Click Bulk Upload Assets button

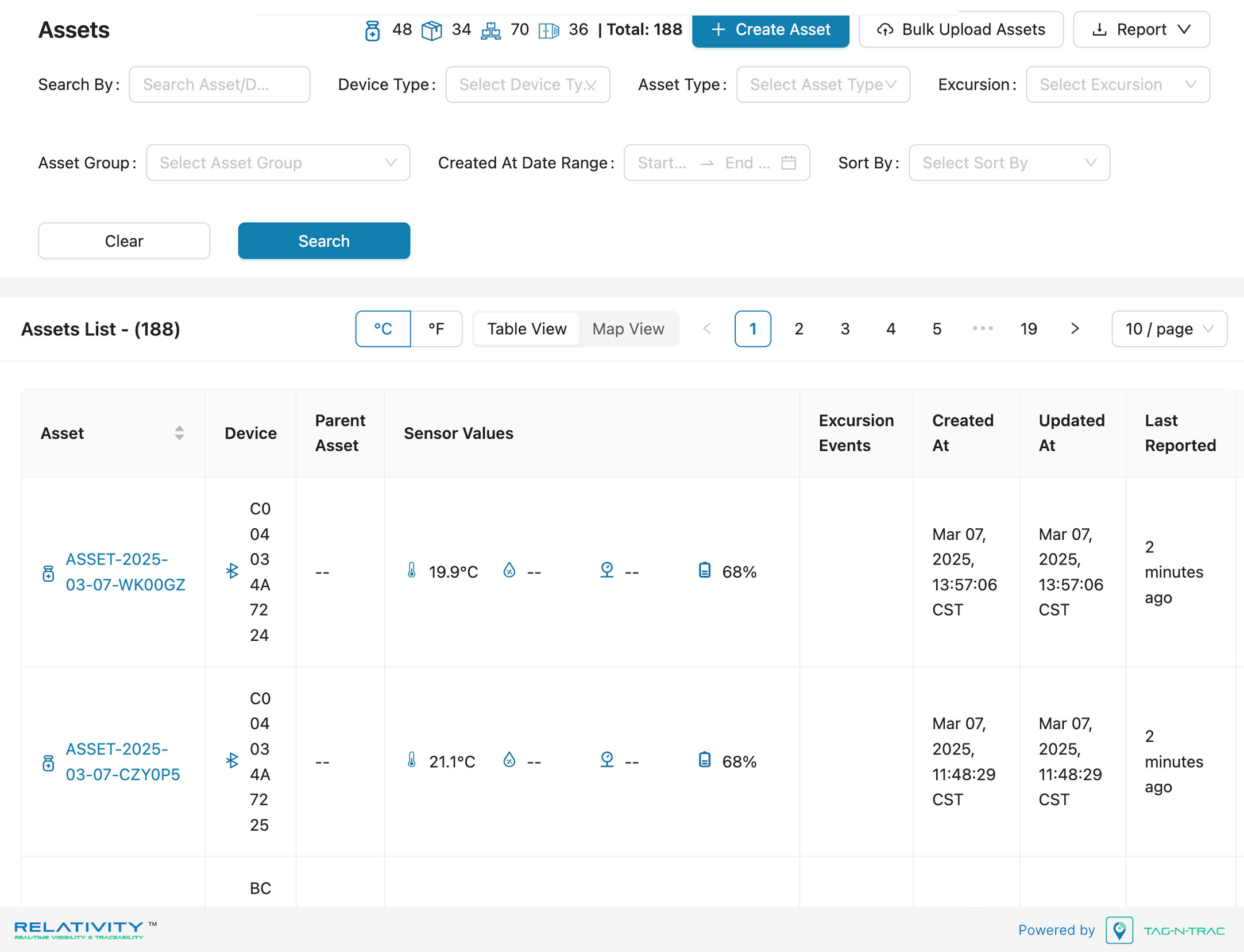click(x=961, y=29)
